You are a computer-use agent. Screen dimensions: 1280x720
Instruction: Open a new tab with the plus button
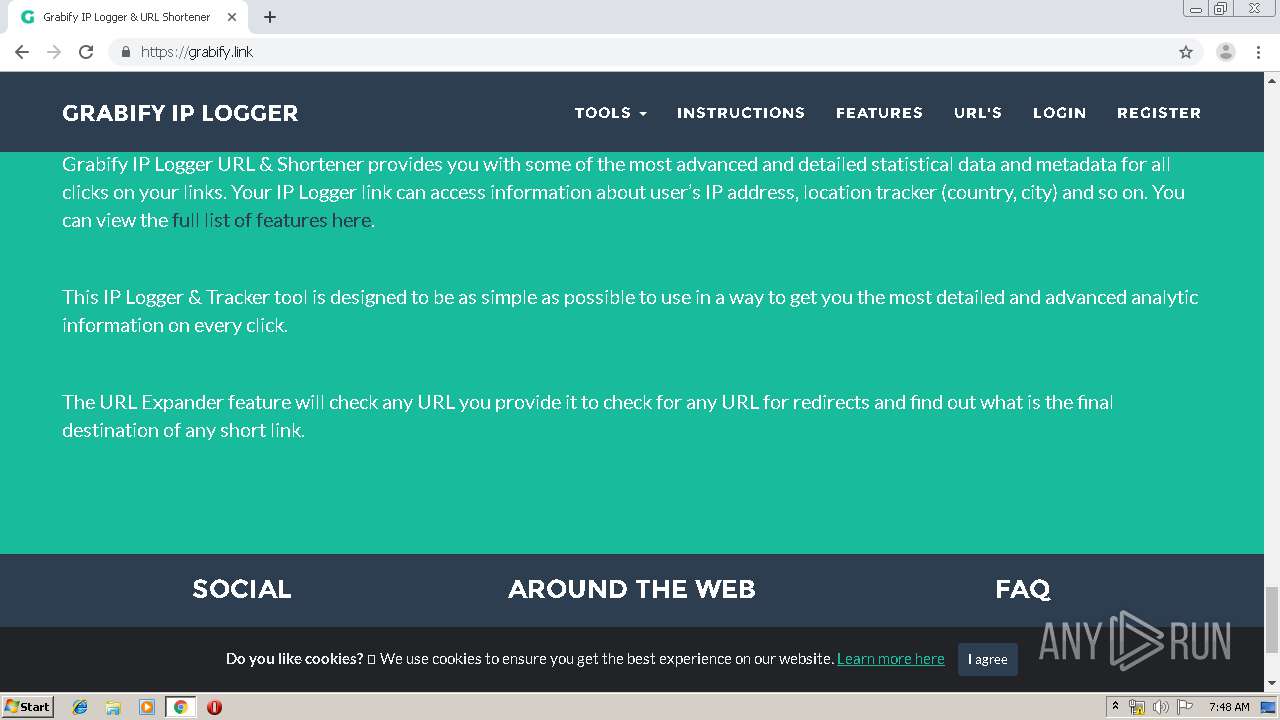270,17
